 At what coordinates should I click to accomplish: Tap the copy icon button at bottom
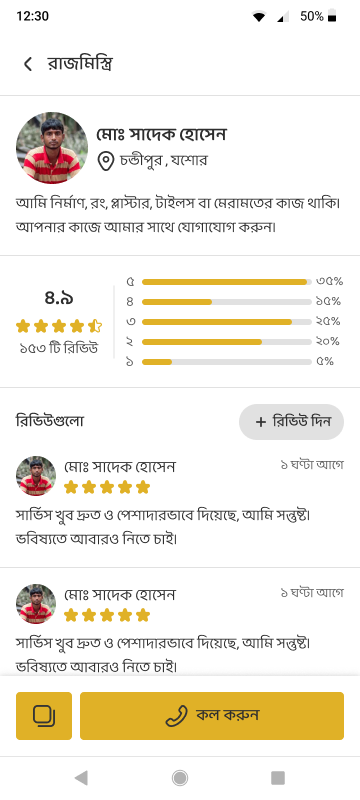pos(44,715)
